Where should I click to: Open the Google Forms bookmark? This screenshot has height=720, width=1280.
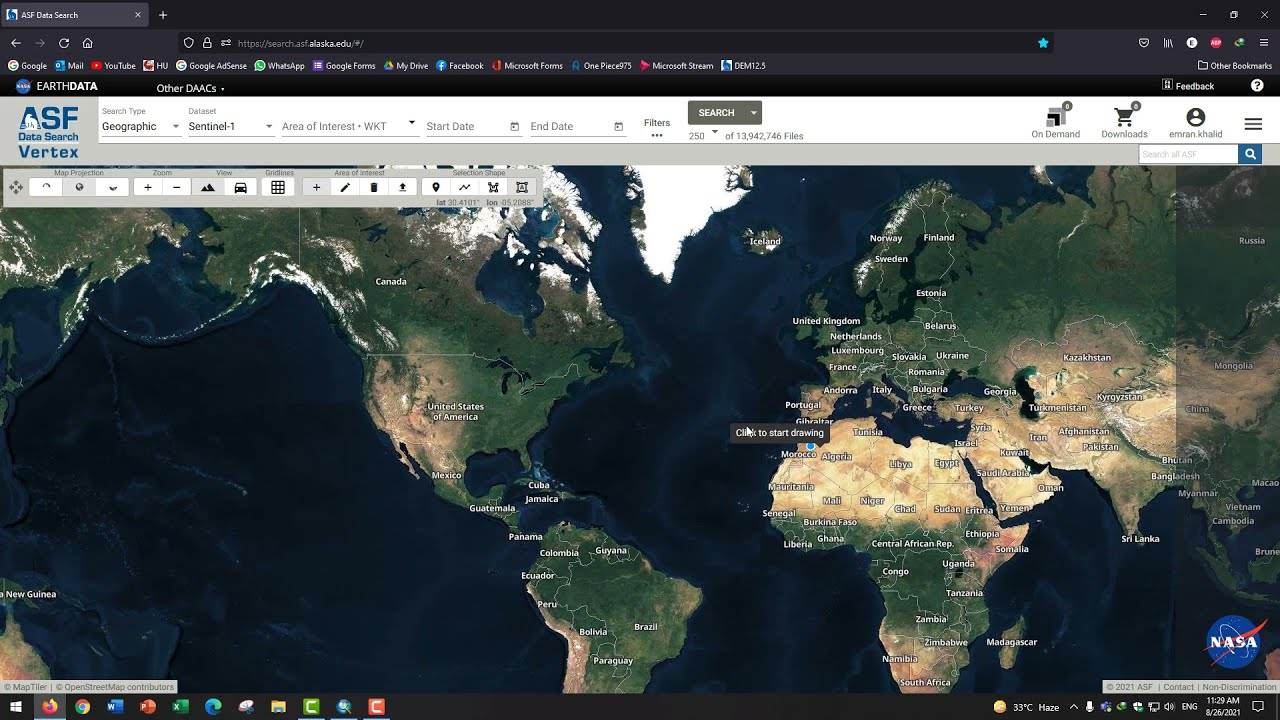[x=344, y=66]
